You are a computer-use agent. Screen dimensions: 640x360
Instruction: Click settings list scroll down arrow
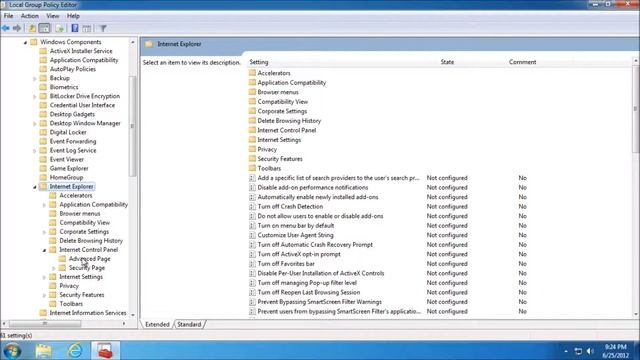point(636,315)
